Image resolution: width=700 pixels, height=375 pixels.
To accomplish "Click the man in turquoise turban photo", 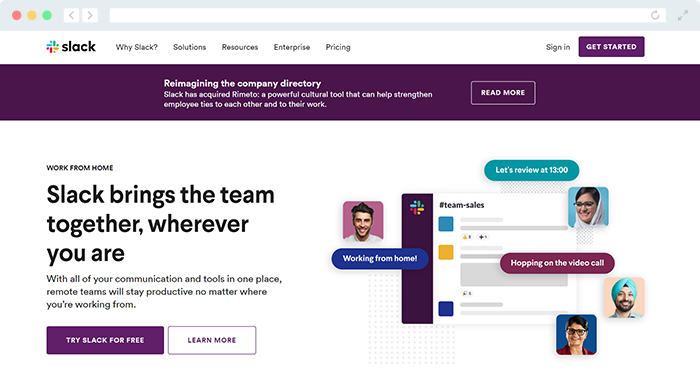I will pos(624,297).
